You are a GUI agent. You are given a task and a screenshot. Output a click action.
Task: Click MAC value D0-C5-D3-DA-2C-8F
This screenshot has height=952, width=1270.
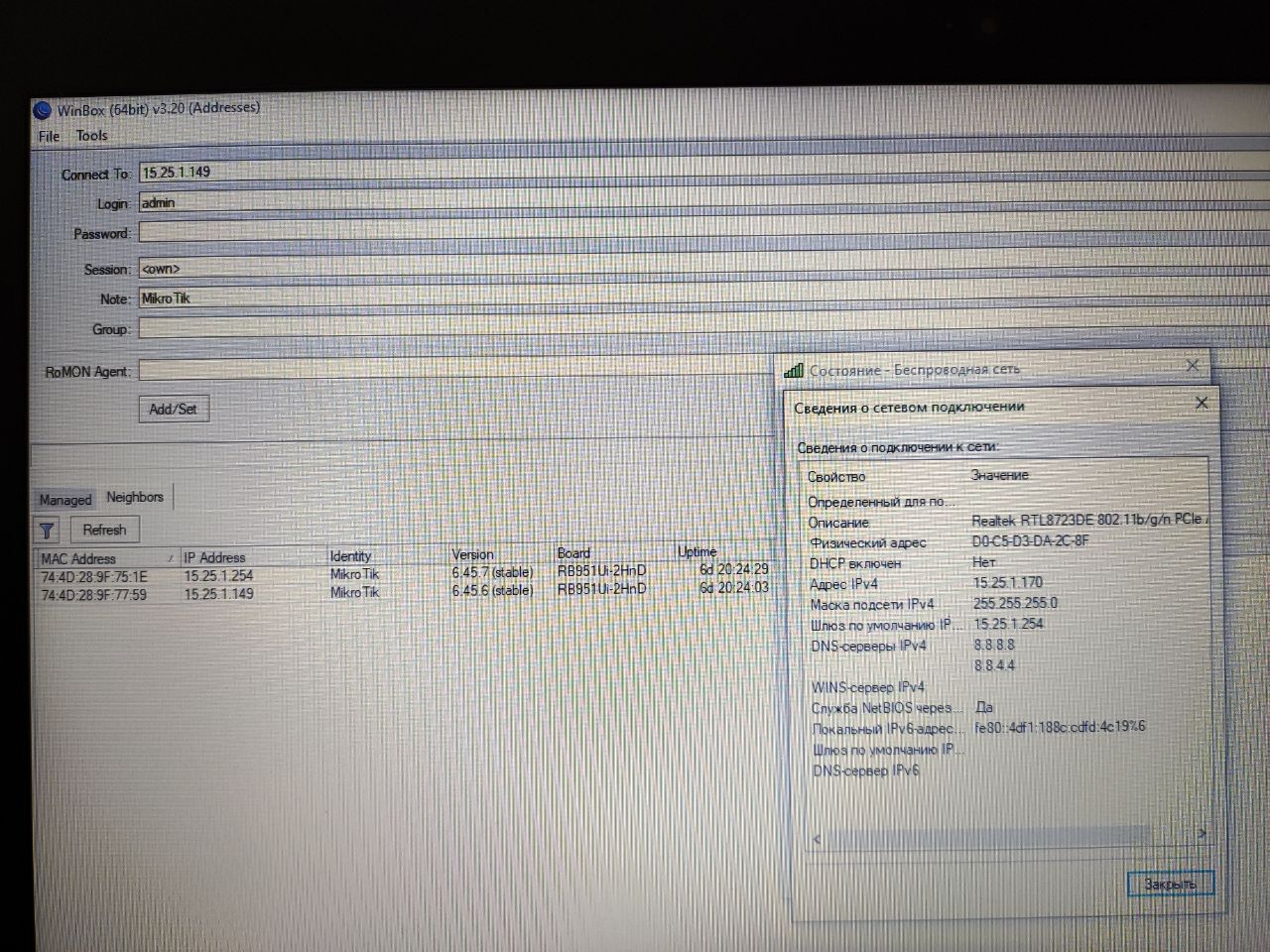pyautogui.click(x=1030, y=540)
